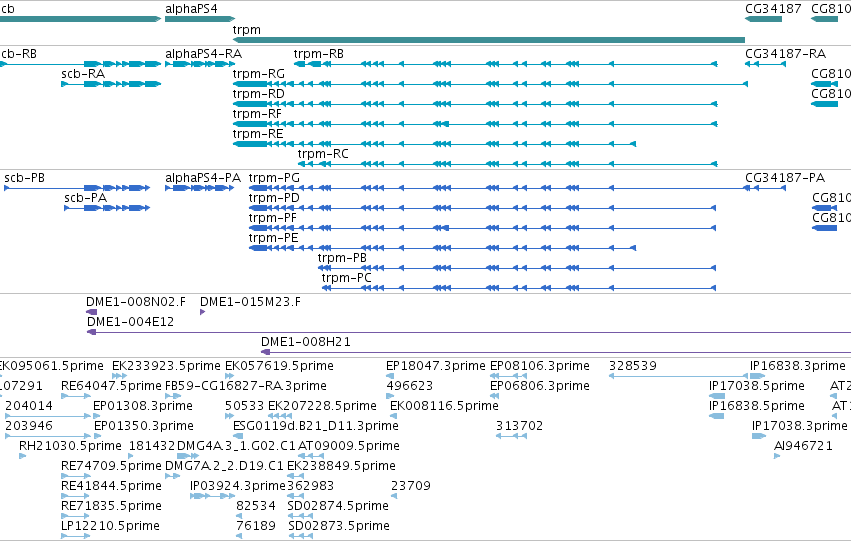
Task: Select the EK207228.5prime label
Action: (322, 406)
